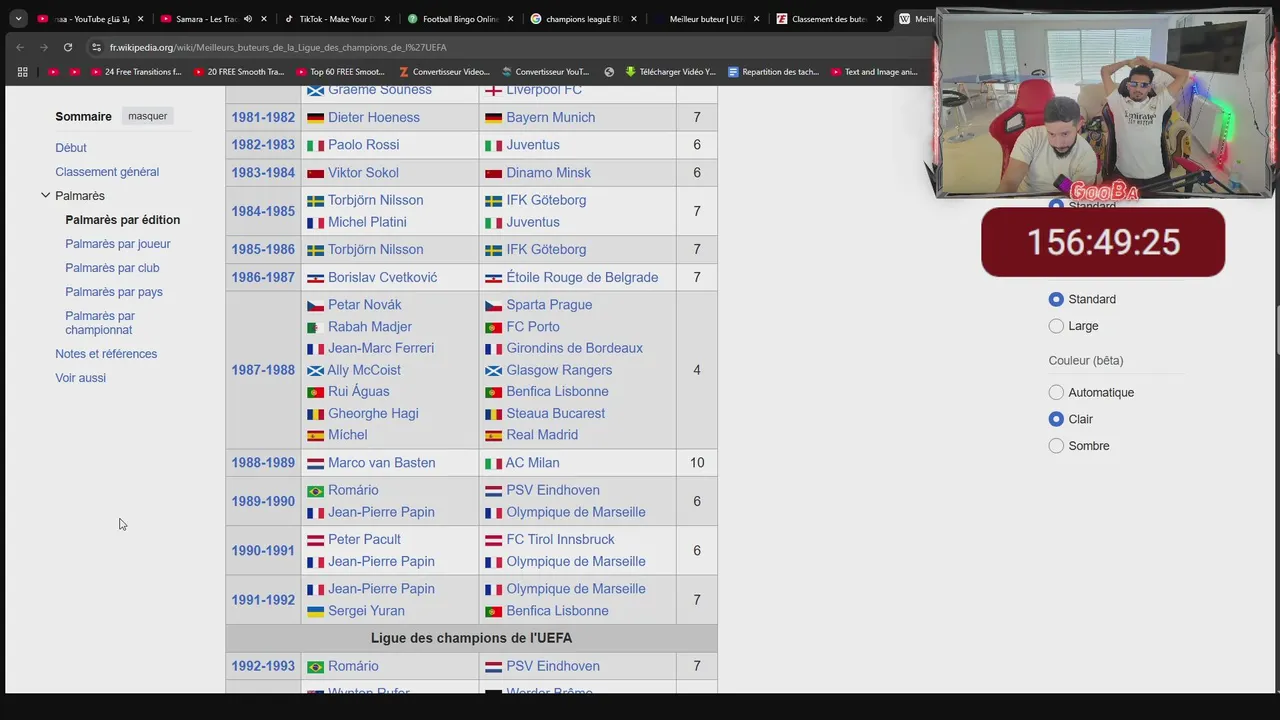Click the Dutch flag beside Marco van Basten
The width and height of the screenshot is (1280, 720).
coord(315,464)
